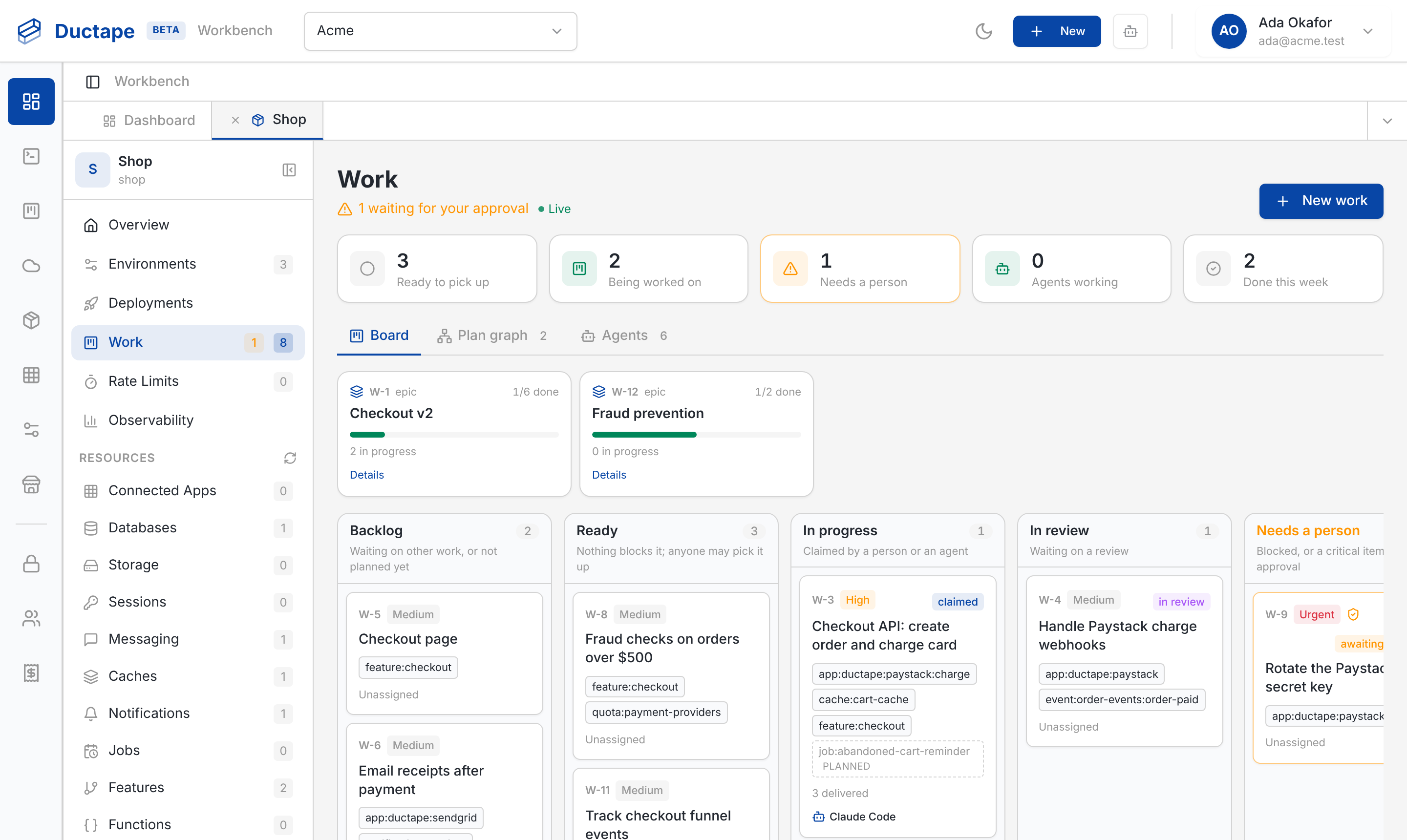Open the workbench grid icon in left rail

pyautogui.click(x=31, y=101)
